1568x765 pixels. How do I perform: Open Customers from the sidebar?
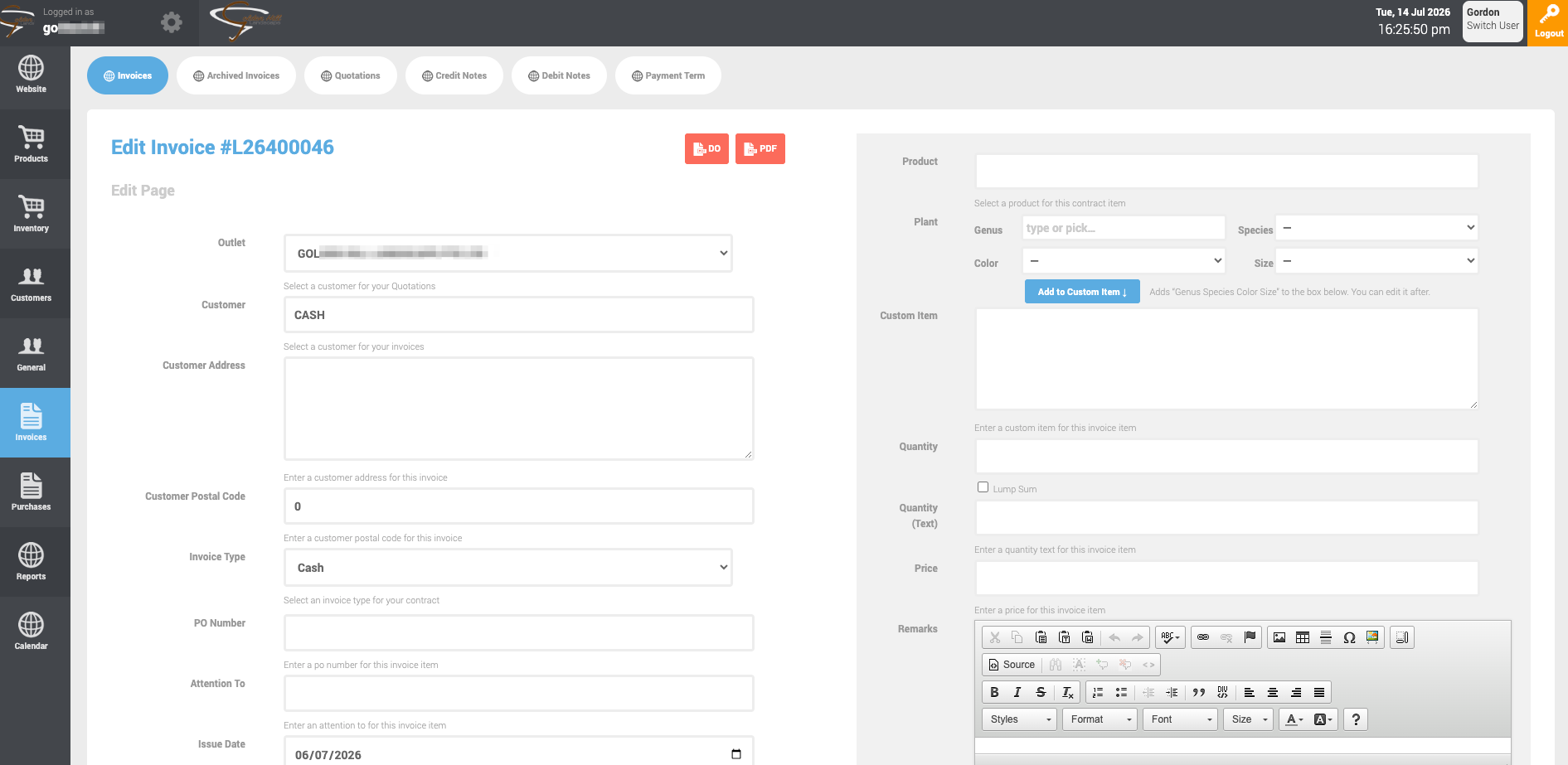[x=32, y=283]
